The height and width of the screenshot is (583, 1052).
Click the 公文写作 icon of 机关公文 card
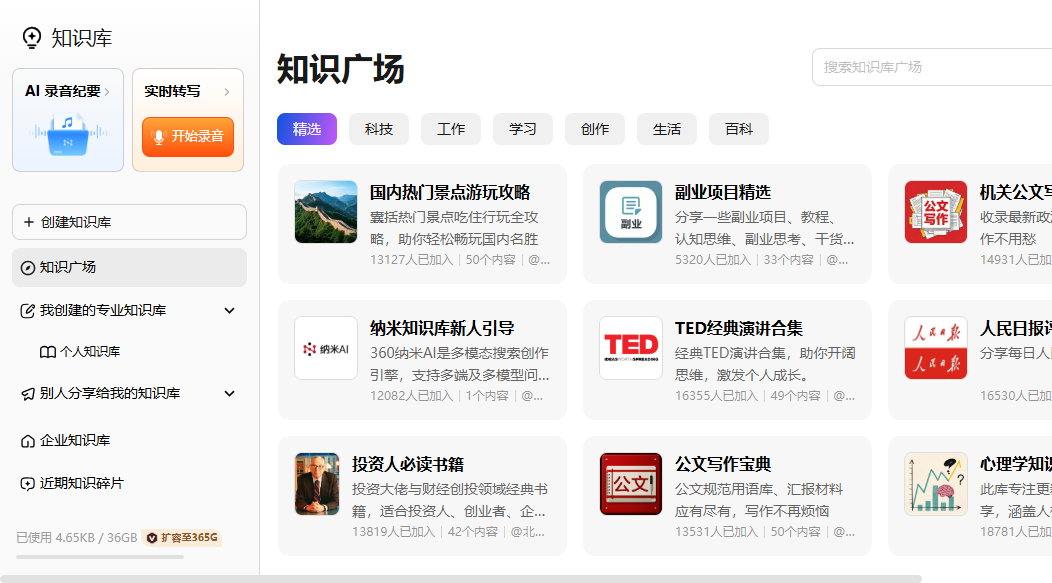coord(936,212)
